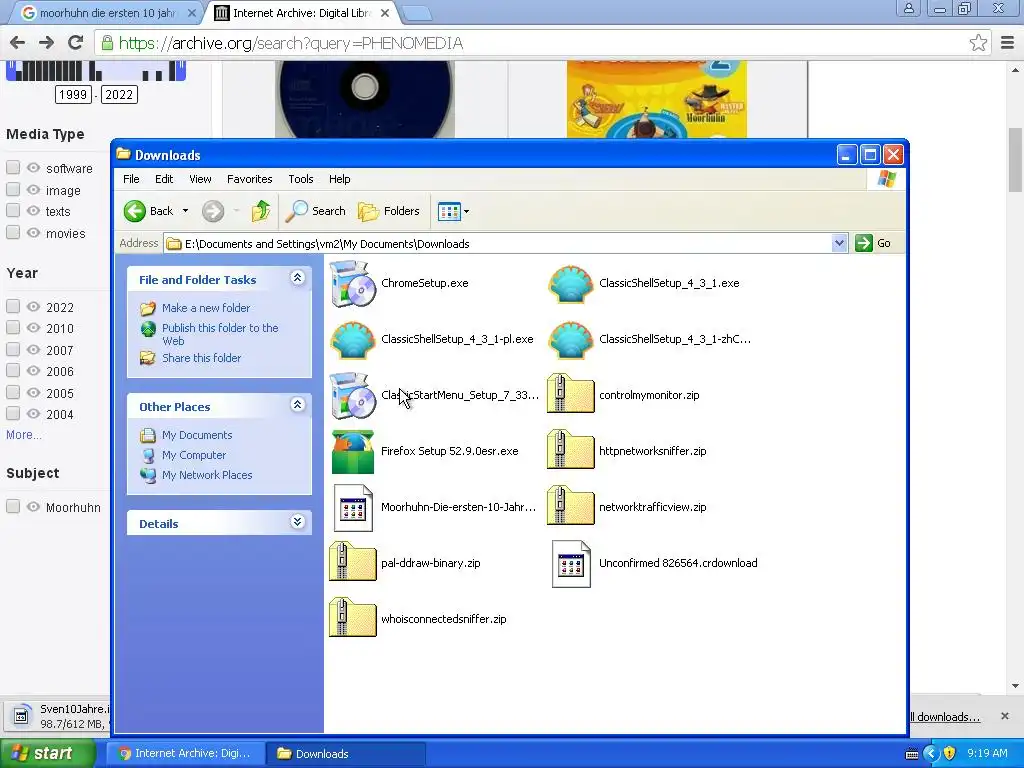Click Publish this folder to the Web

click(220, 334)
